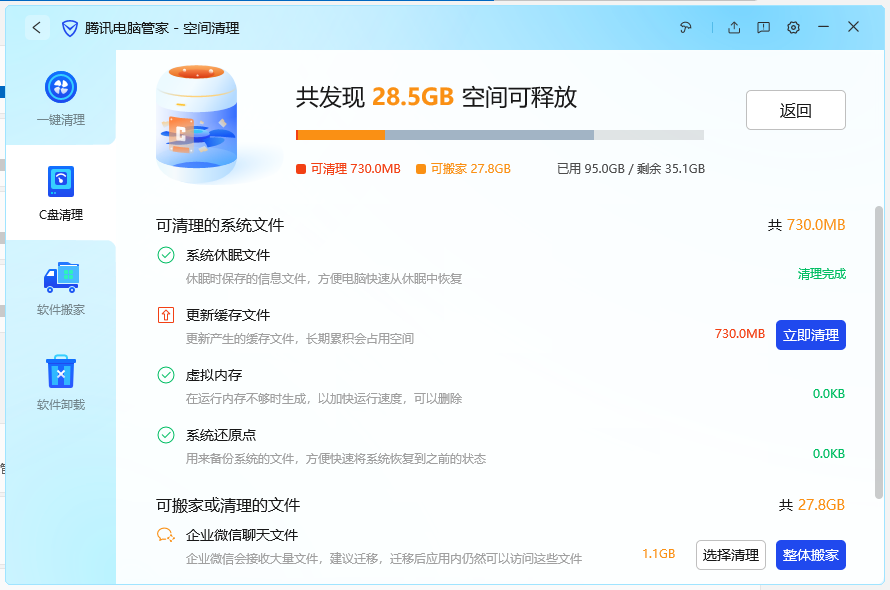Screen dimensions: 890x590
Task: Click the green check next to 系统休眠文件
Action: tap(166, 255)
